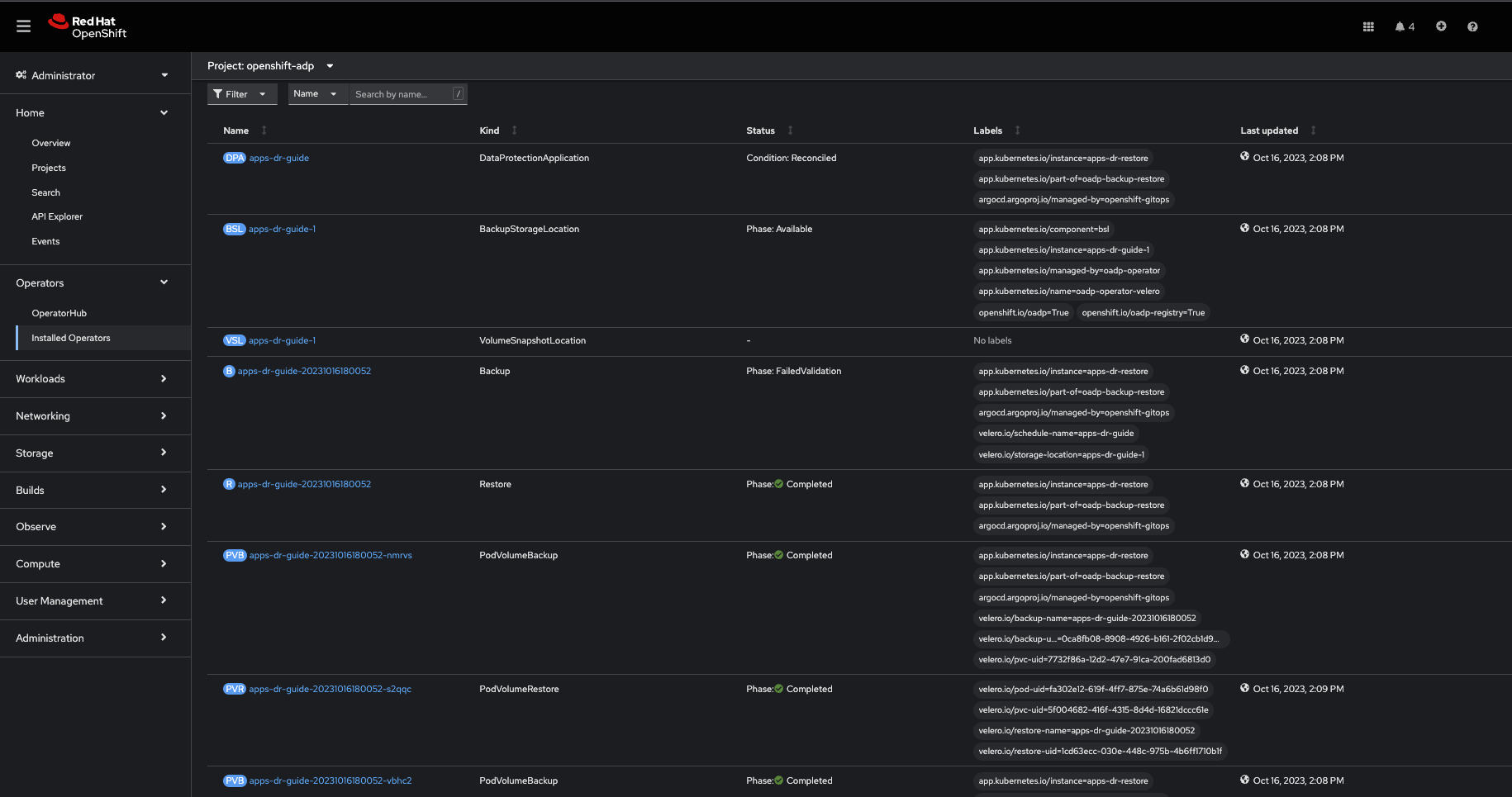This screenshot has width=1512, height=797.
Task: Go to OperatorHub in sidebar
Action: [x=59, y=313]
